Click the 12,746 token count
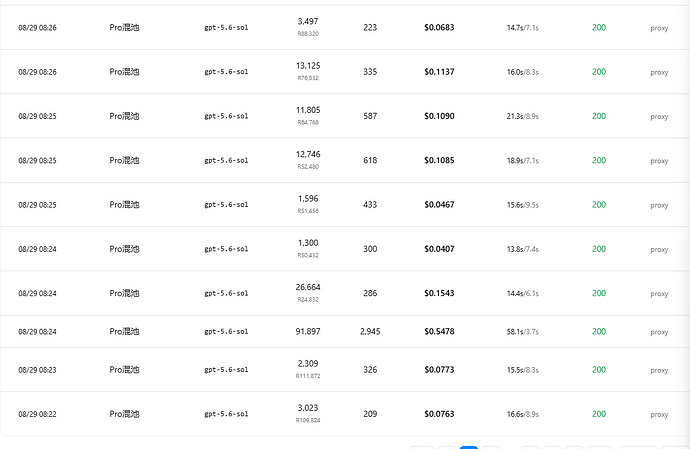This screenshot has width=690, height=449. tap(308, 155)
